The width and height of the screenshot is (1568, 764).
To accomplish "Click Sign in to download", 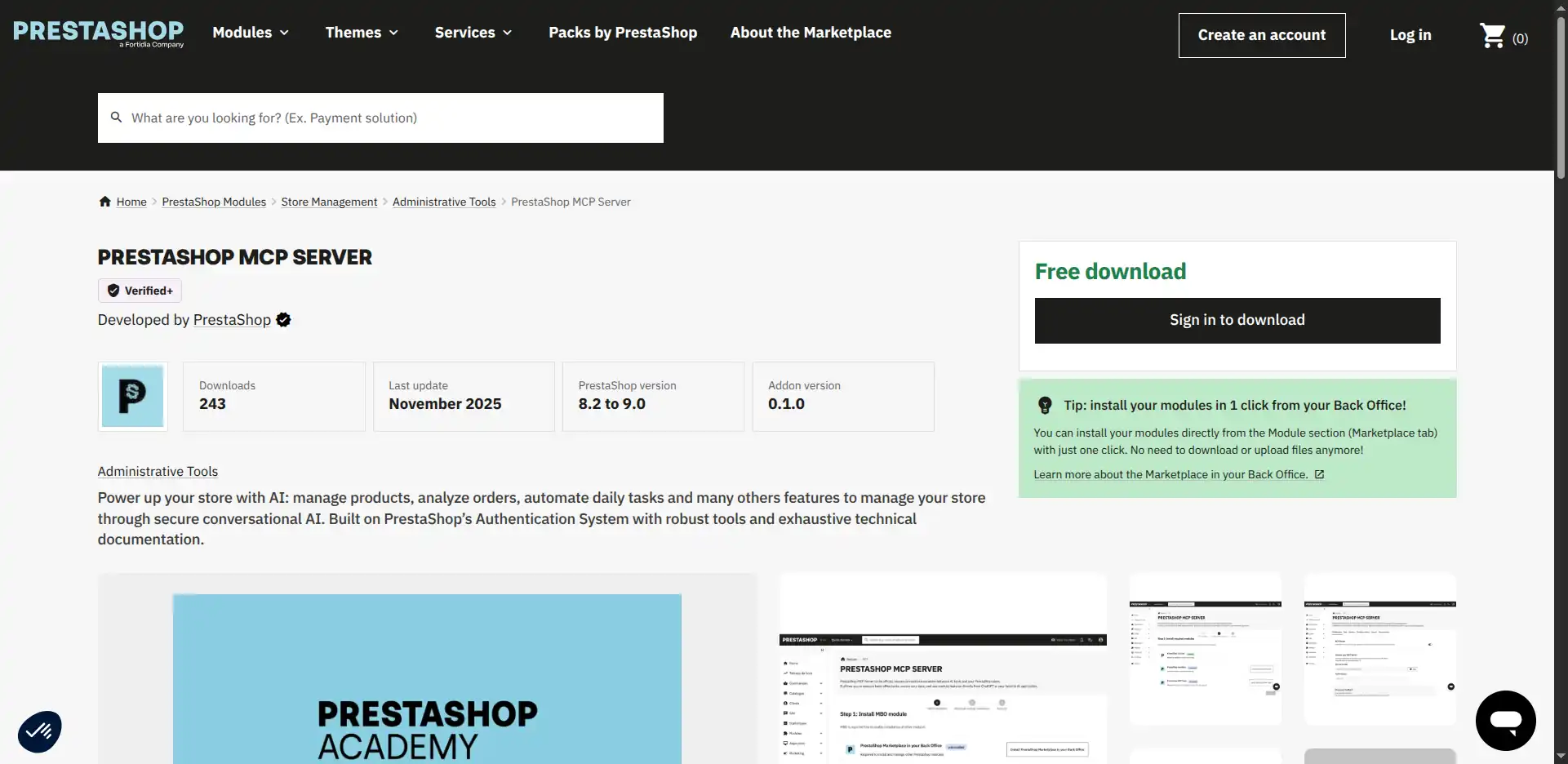I will (x=1237, y=320).
